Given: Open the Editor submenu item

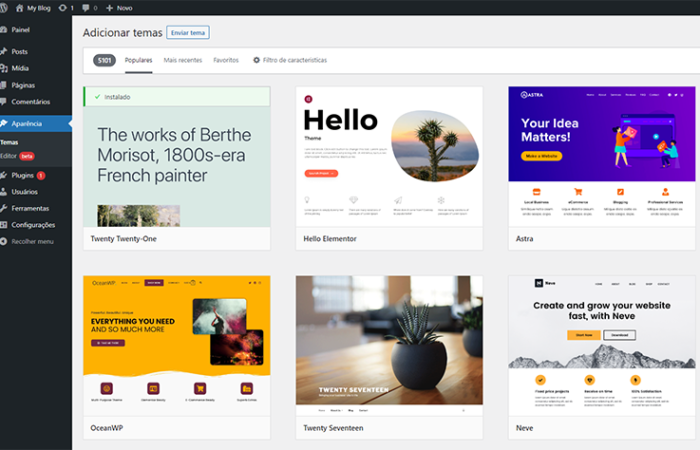Looking at the screenshot, I should click(8, 156).
